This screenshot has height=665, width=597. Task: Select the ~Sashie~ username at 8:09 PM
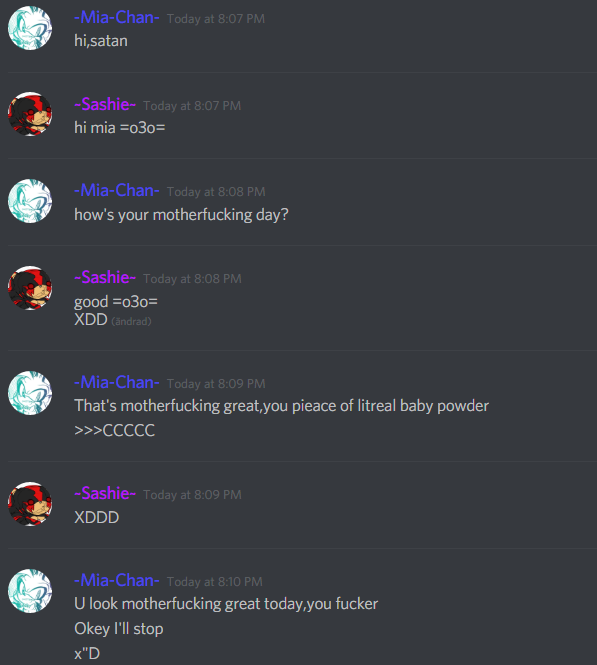pyautogui.click(x=105, y=494)
